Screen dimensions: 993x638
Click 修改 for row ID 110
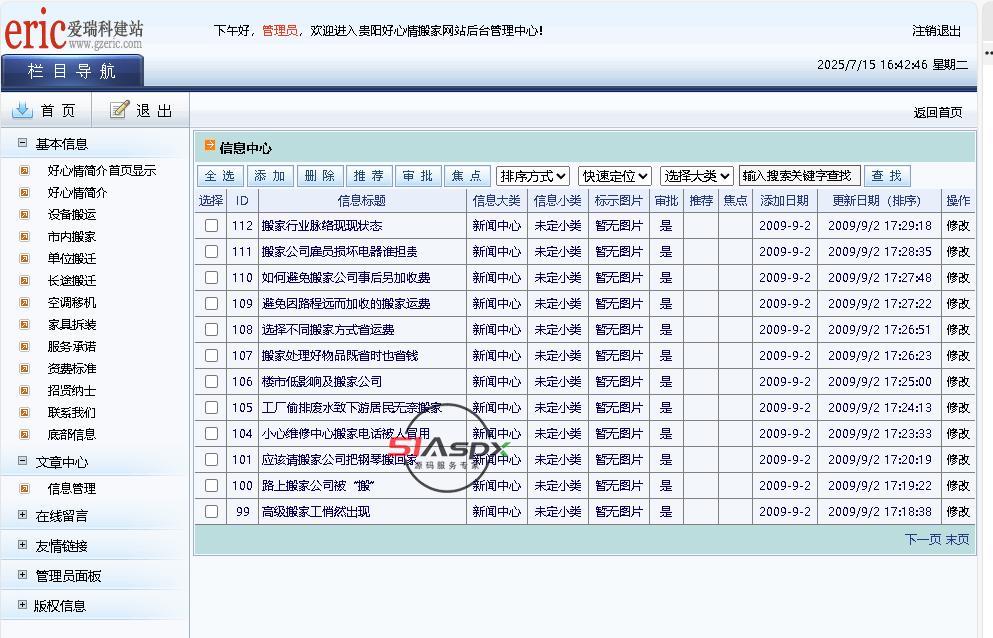tap(957, 278)
